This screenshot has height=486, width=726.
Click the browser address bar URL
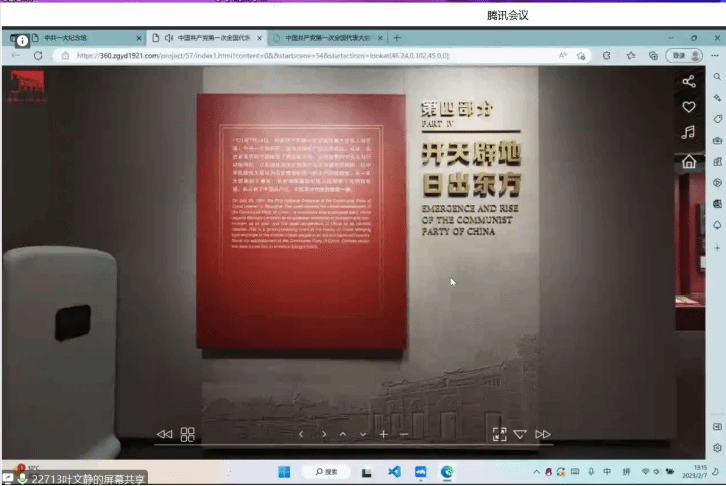263,56
